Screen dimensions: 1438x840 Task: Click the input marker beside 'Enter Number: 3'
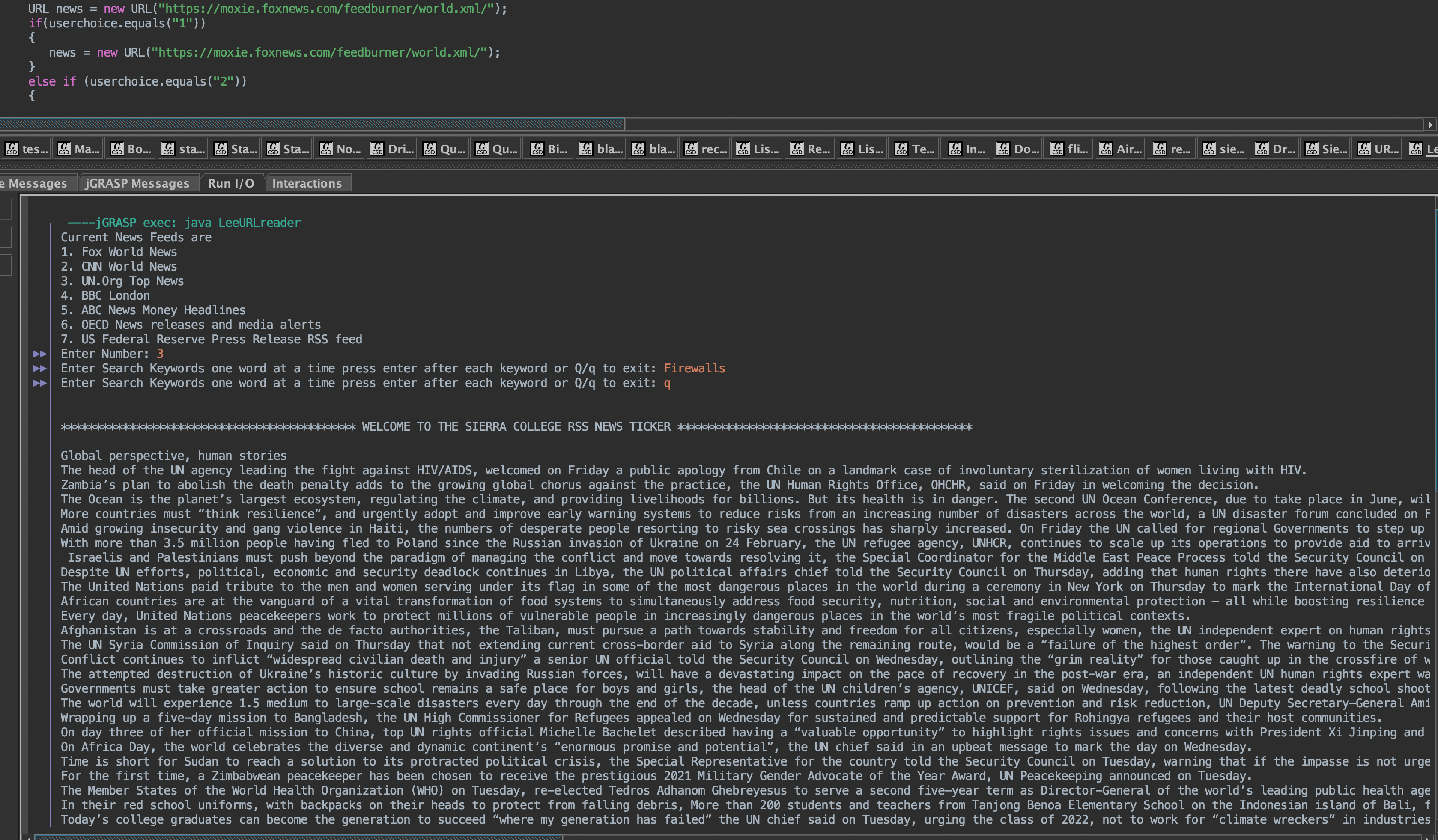tap(40, 354)
